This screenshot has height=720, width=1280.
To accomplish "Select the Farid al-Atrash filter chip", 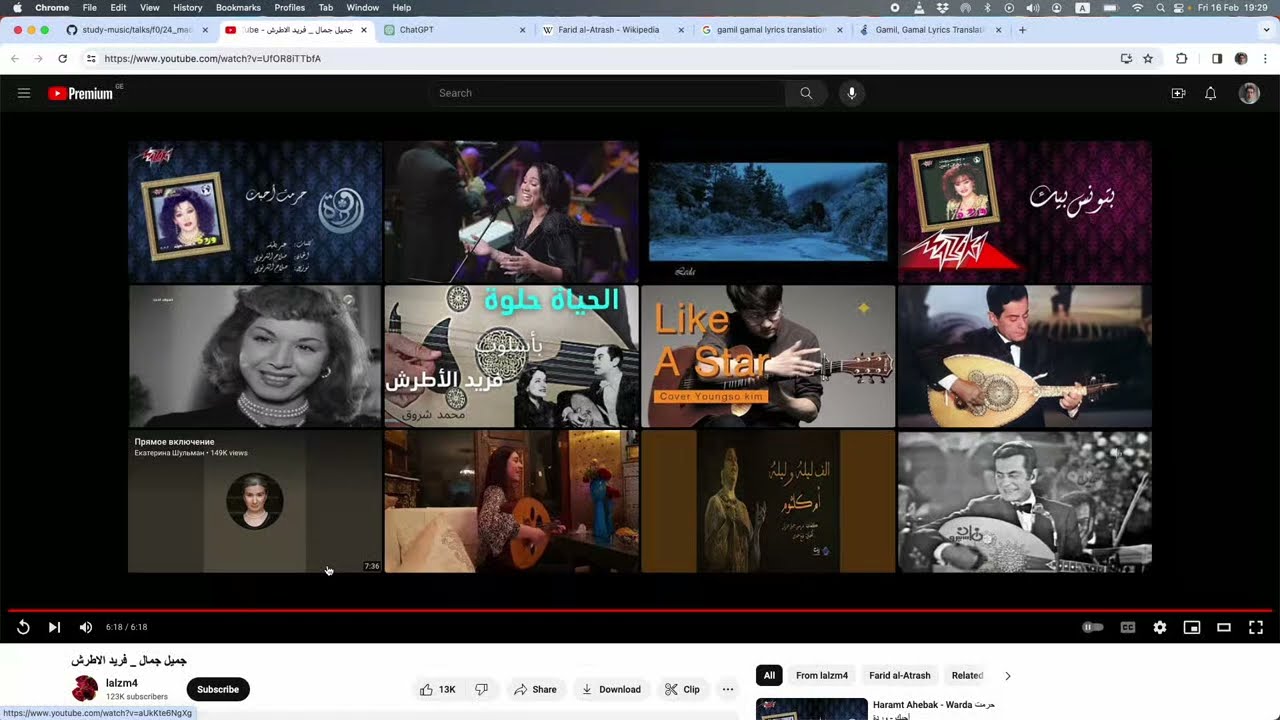I will click(x=900, y=675).
